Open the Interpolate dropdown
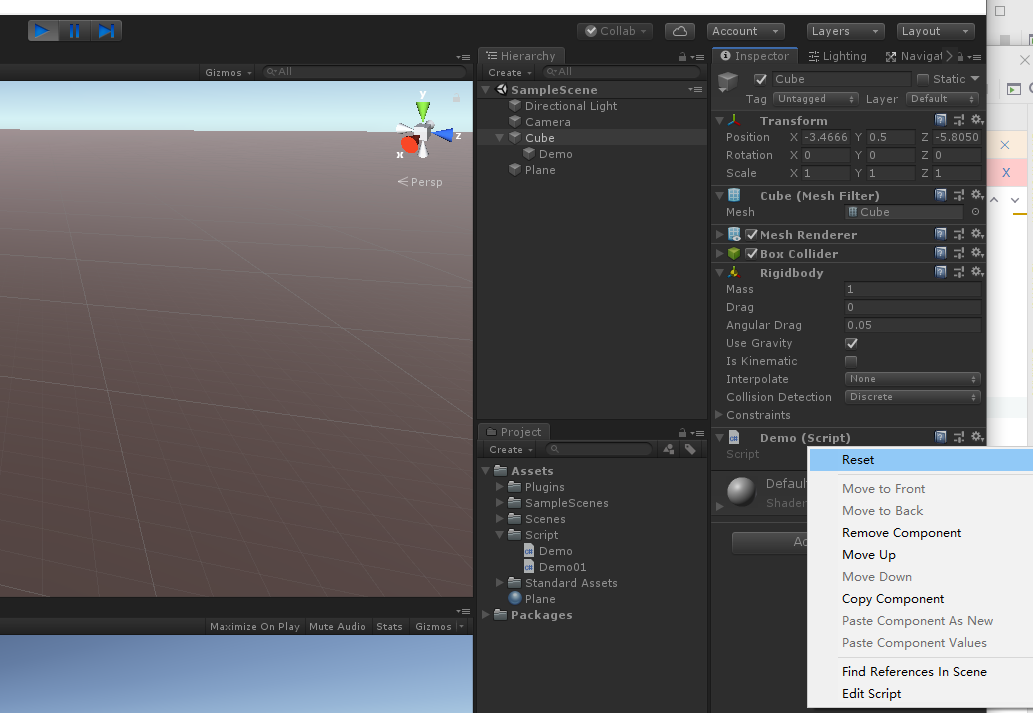The width and height of the screenshot is (1033, 713). 911,379
